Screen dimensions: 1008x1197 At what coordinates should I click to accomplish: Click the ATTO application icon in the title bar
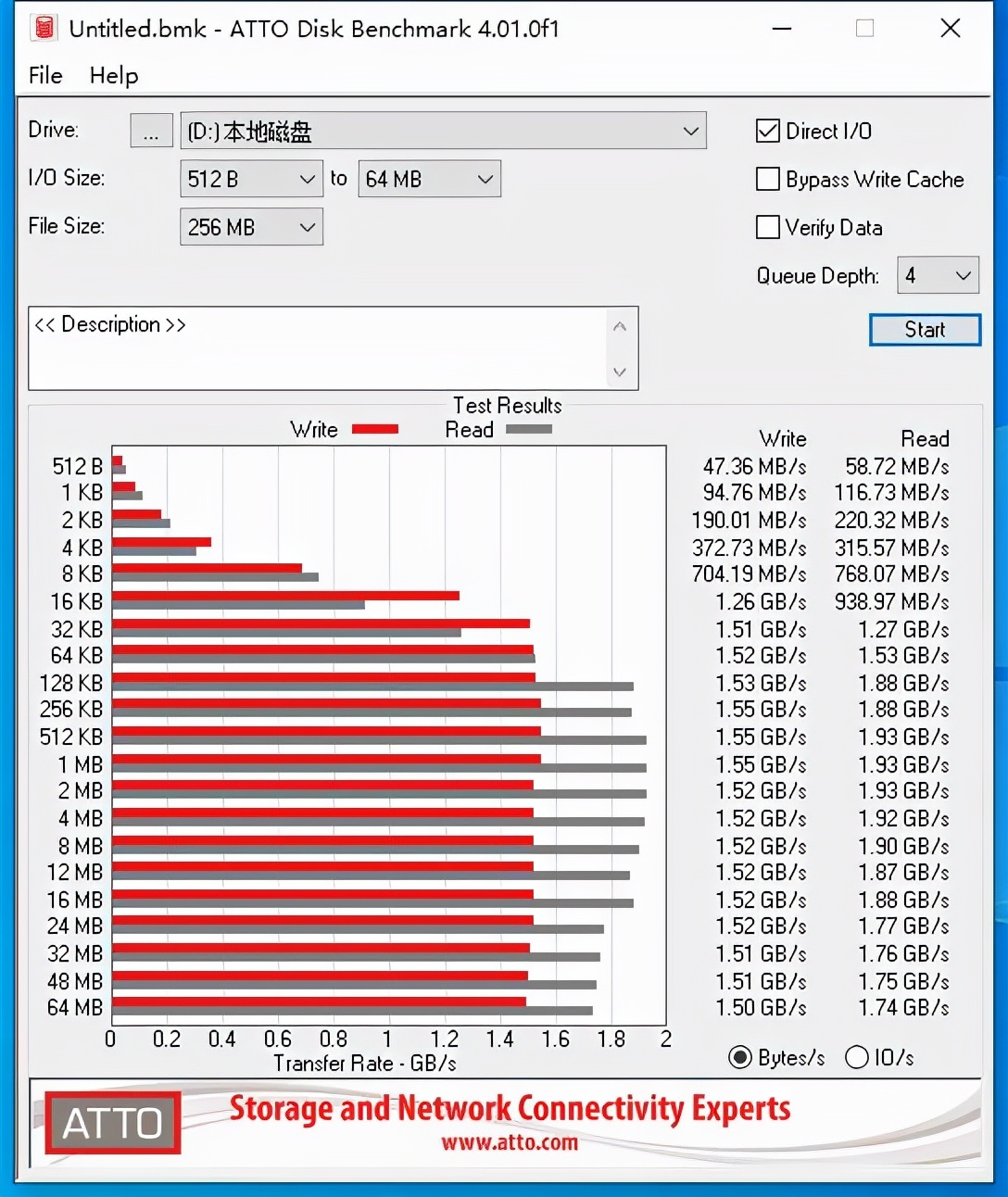tap(44, 28)
